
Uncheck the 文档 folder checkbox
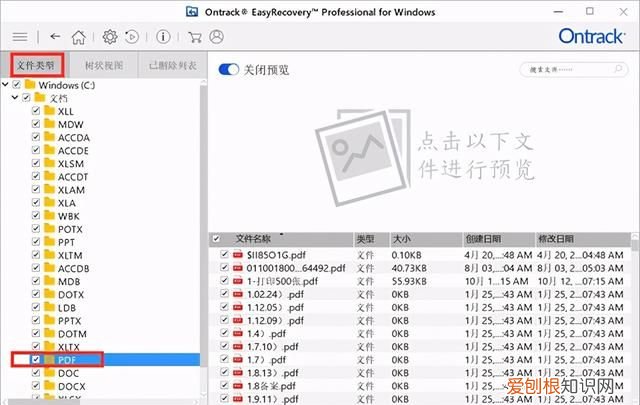click(x=26, y=98)
